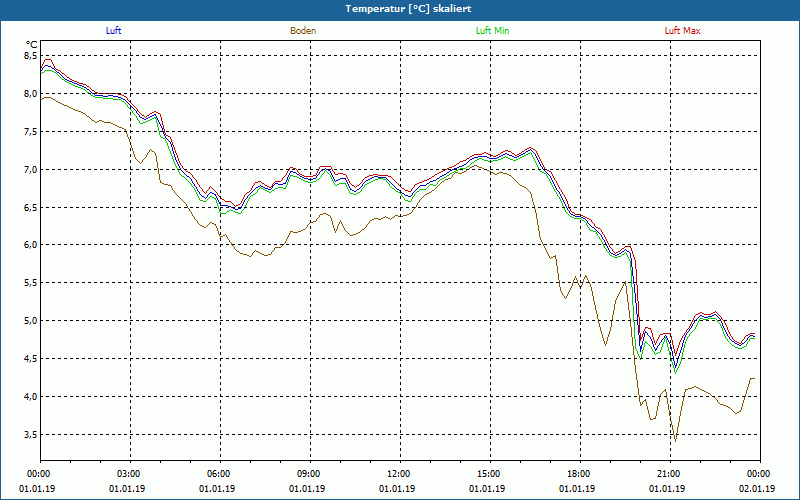The width and height of the screenshot is (800, 500).
Task: Click the 5,5 y-axis value
Action: coord(30,283)
